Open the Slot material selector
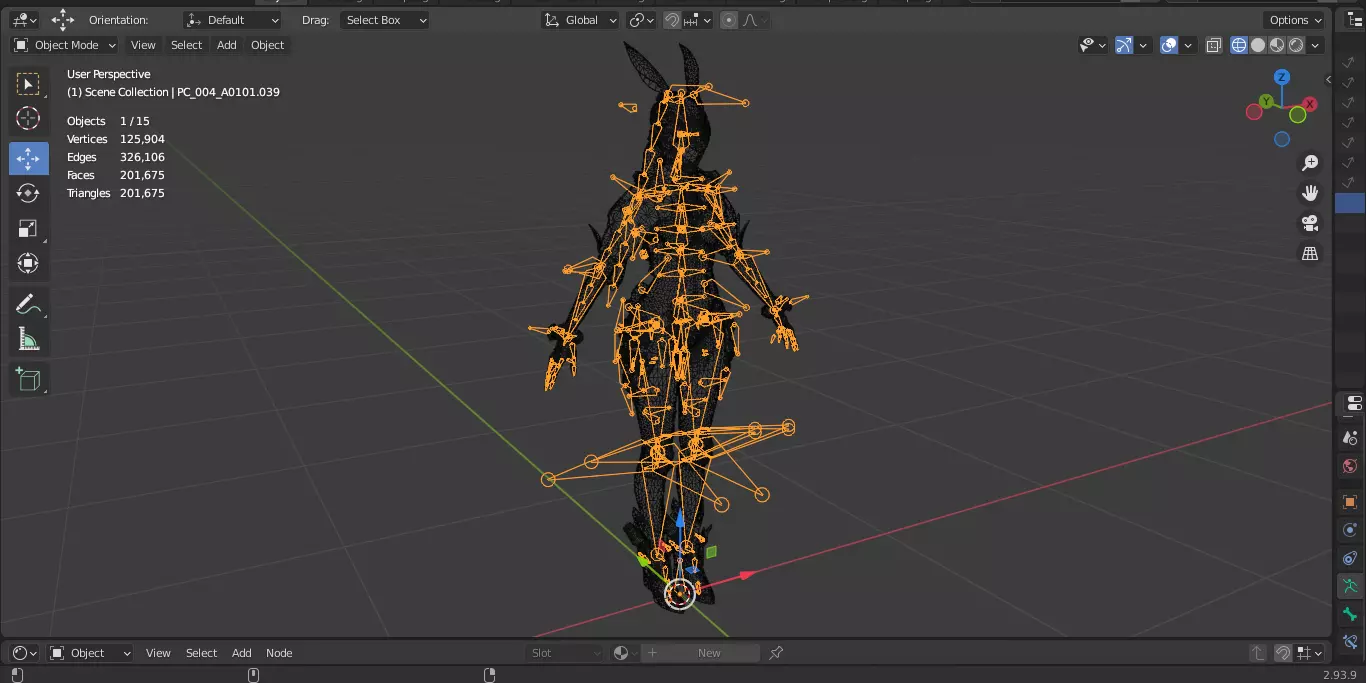The height and width of the screenshot is (683, 1366). tap(566, 653)
